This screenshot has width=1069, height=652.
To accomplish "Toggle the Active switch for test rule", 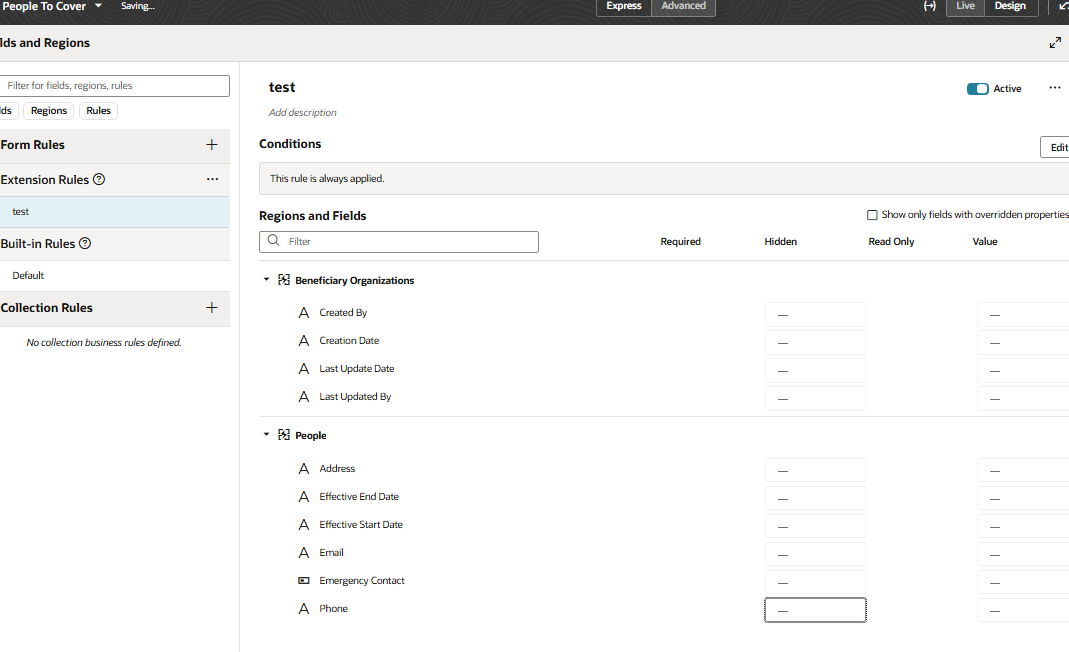I will (x=978, y=89).
